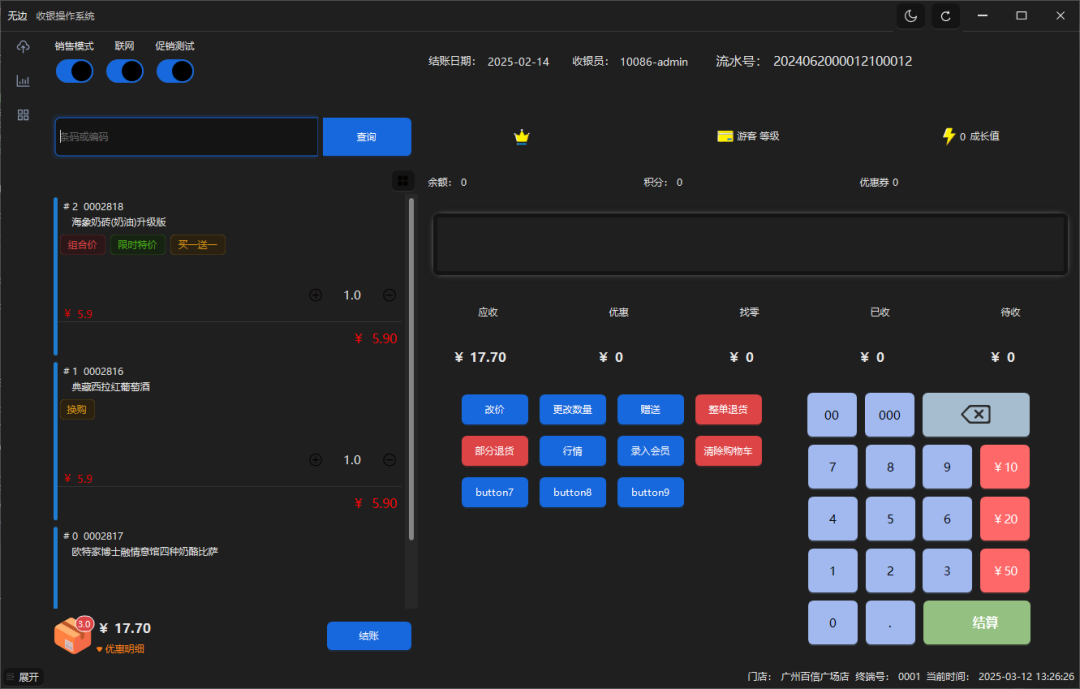Screen dimensions: 1080x689
Task: Tap the ¥20 quick cash key
Action: [1005, 519]
